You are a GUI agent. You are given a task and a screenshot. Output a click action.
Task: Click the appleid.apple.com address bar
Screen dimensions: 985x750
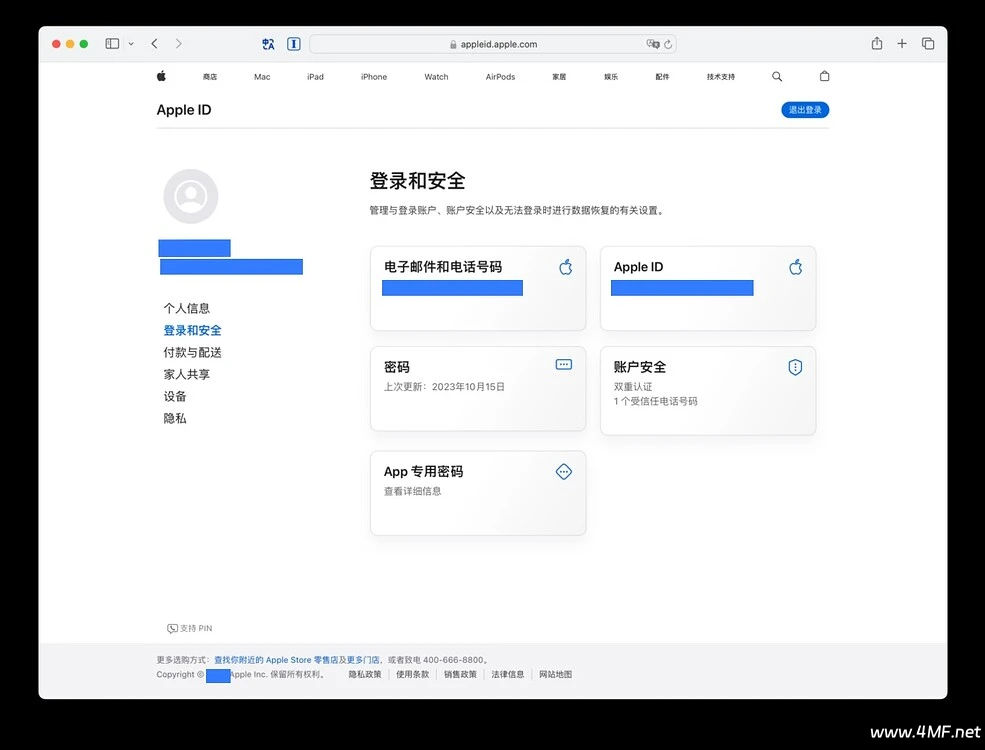click(498, 44)
